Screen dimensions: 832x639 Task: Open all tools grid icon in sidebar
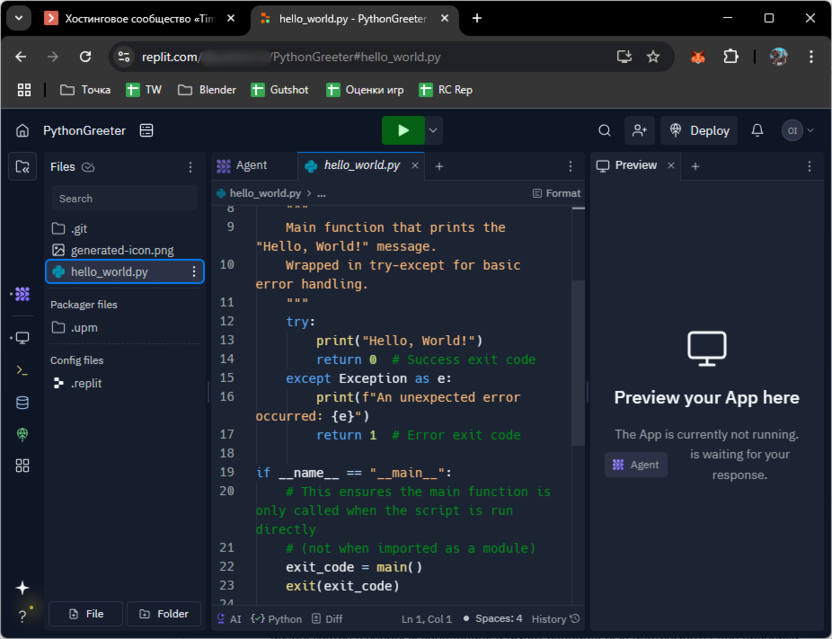pyautogui.click(x=22, y=465)
